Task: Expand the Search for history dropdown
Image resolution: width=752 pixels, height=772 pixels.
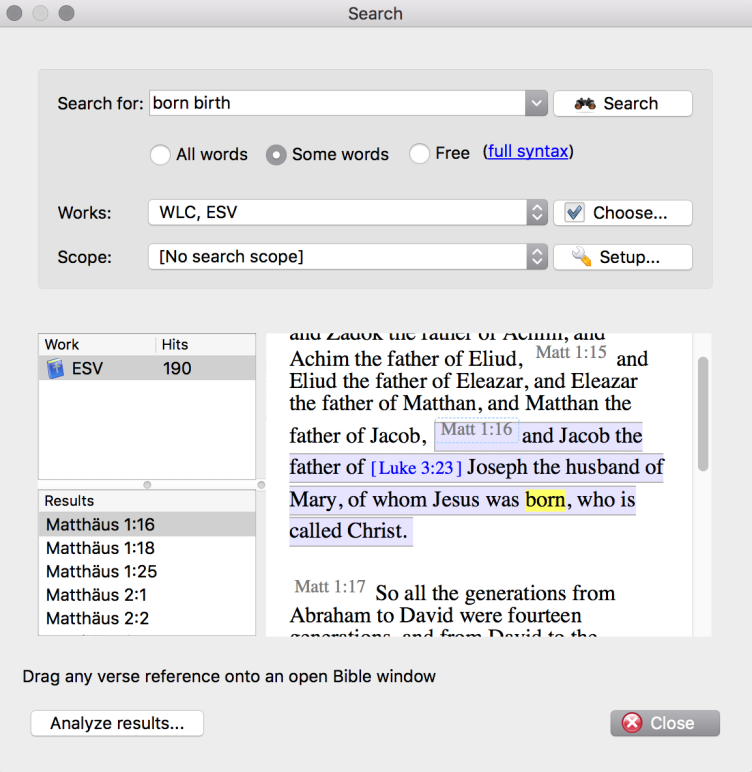Action: (x=537, y=104)
